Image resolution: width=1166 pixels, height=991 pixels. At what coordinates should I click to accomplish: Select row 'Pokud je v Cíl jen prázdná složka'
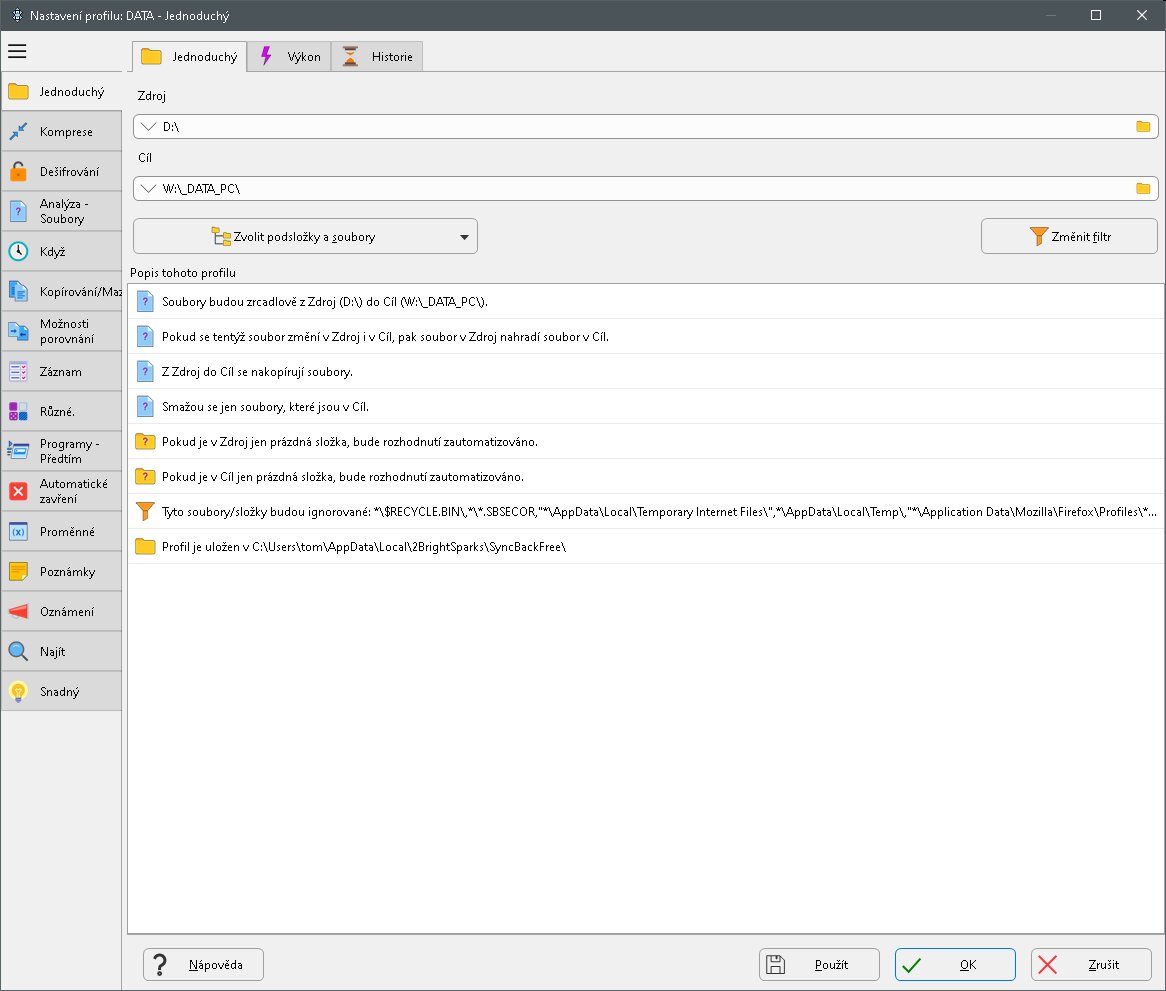pos(645,477)
